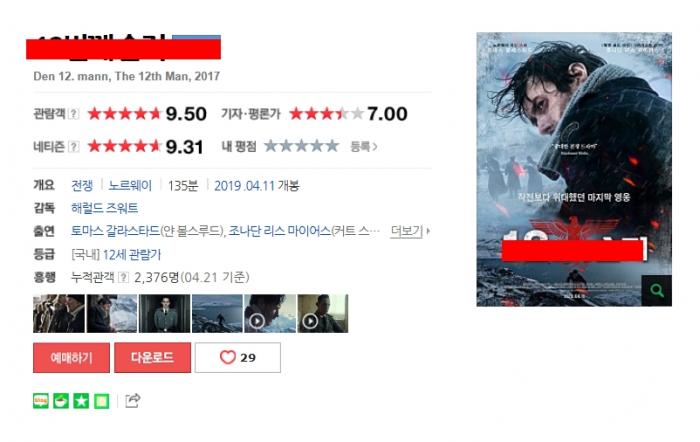
Task: Click the 예매하기 booking button
Action: (71, 358)
